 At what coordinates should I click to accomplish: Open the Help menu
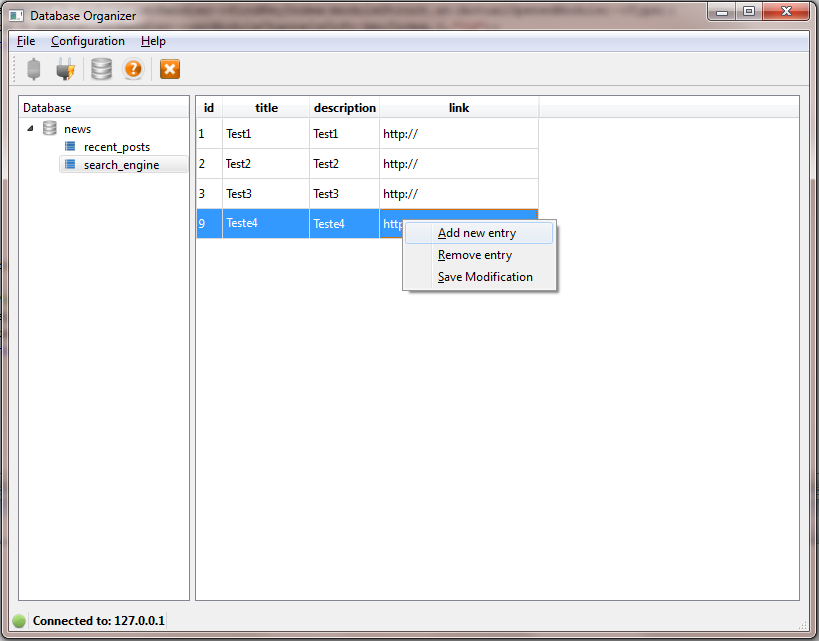click(153, 41)
